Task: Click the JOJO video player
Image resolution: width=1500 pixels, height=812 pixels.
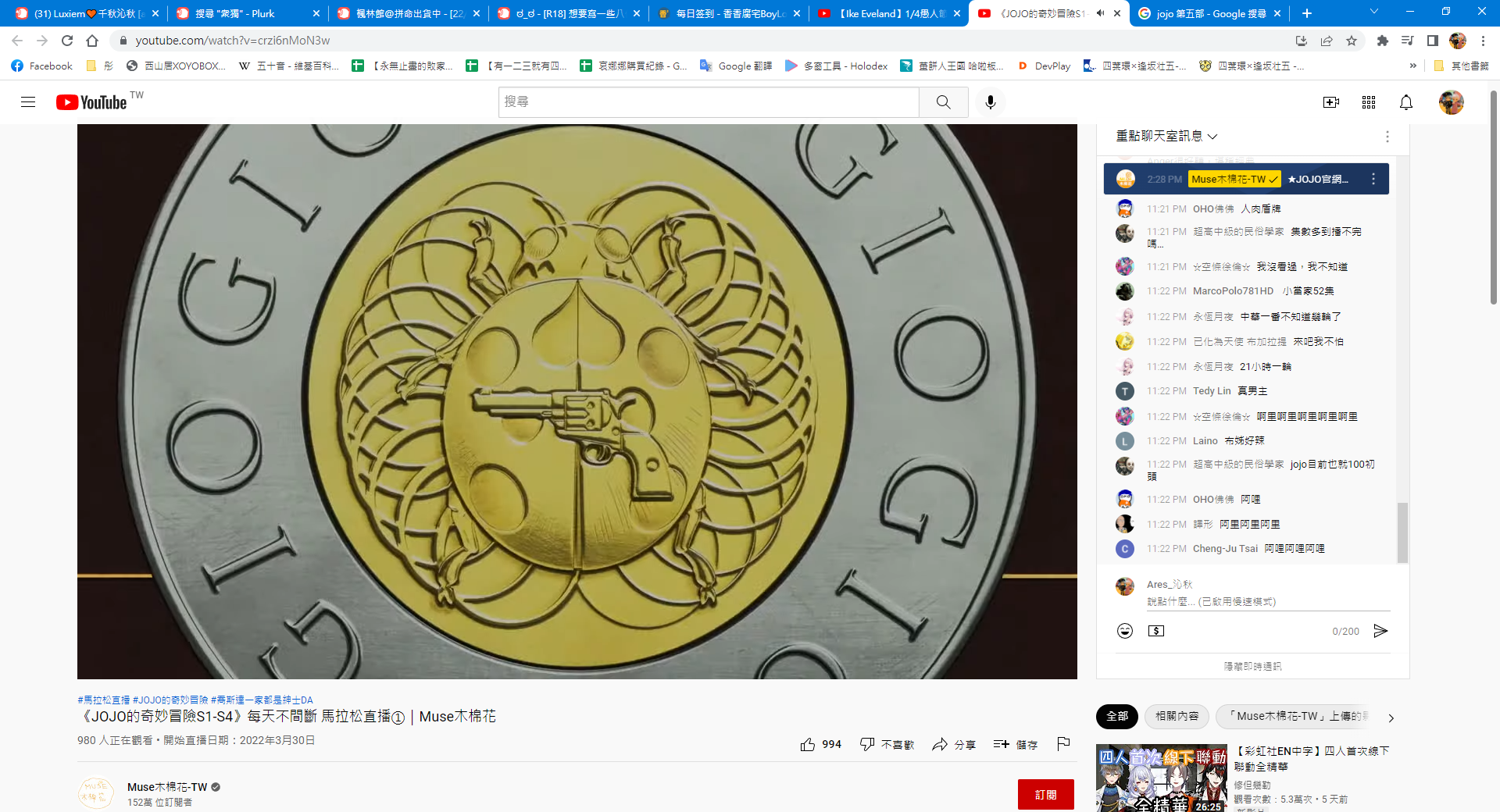Action: click(577, 401)
